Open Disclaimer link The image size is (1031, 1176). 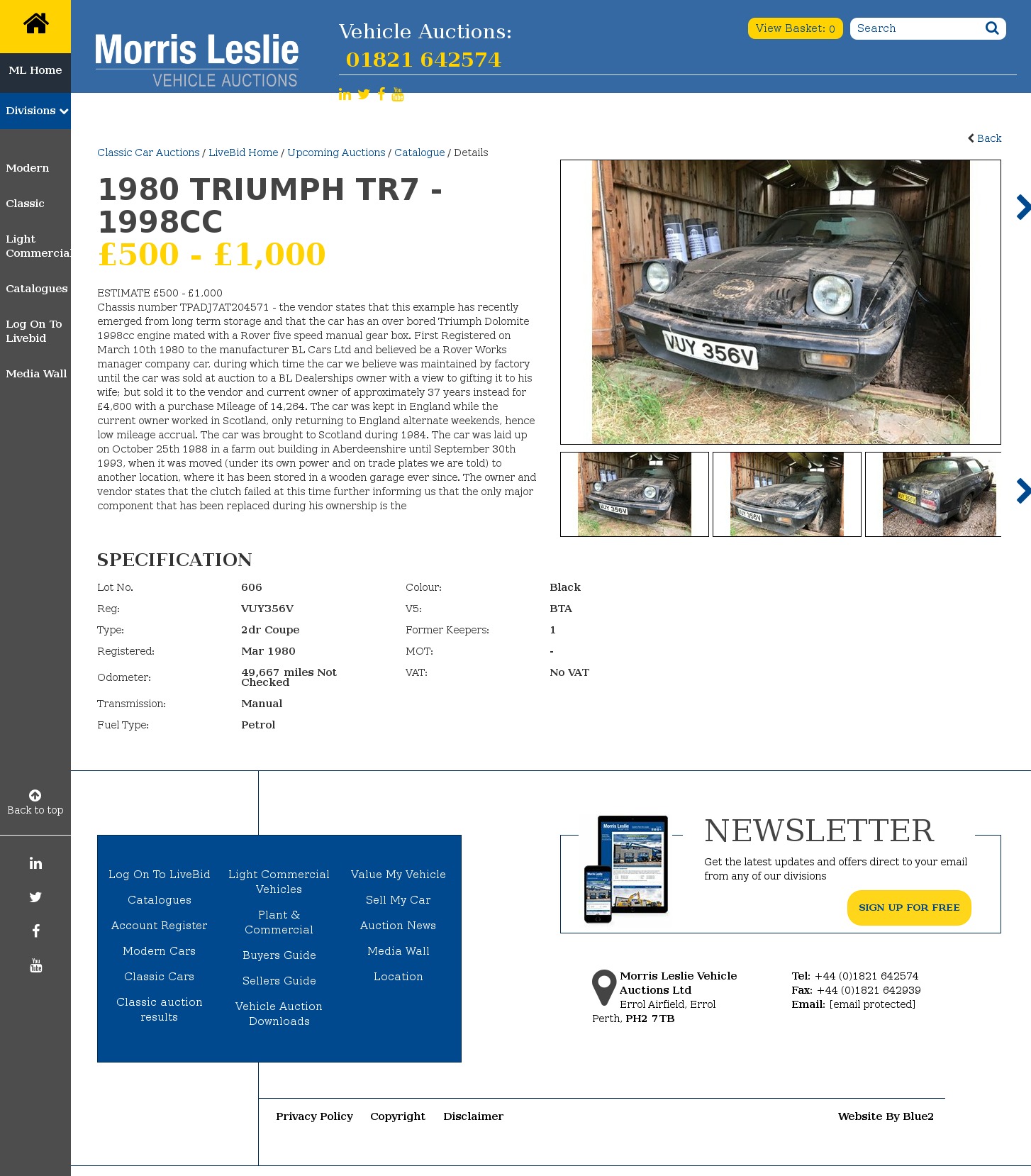click(x=474, y=1116)
